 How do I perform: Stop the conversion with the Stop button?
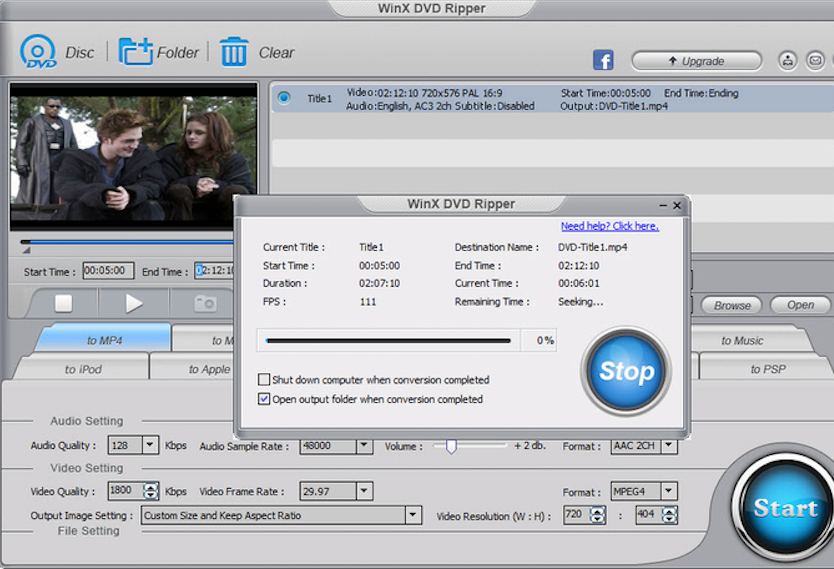point(626,371)
